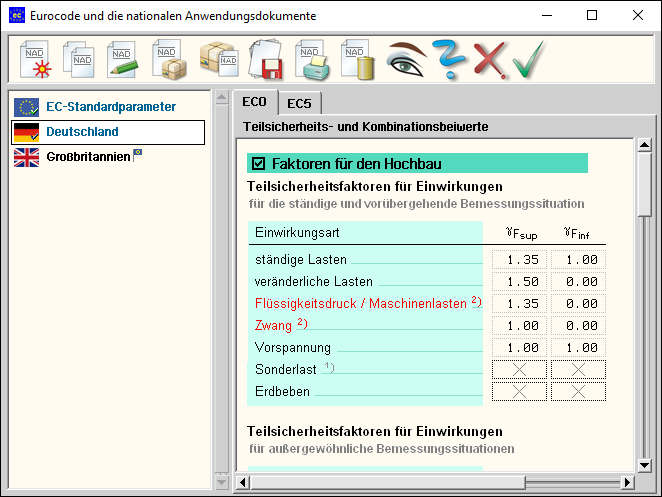
Task: Select Großbritannien in the country list
Action: point(88,157)
